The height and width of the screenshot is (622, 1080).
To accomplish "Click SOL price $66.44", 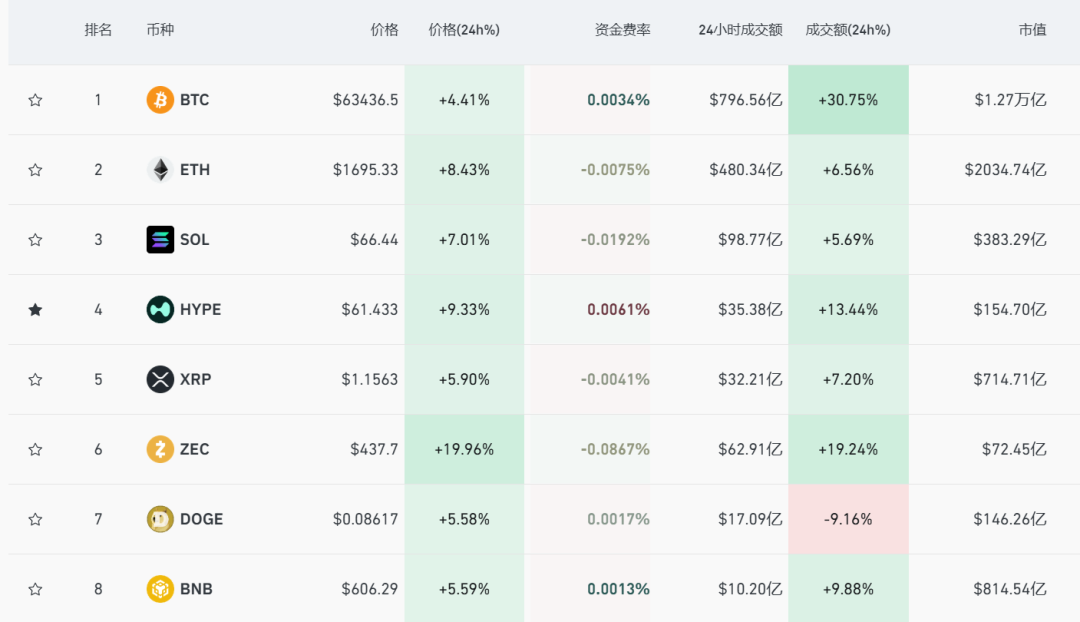I will pyautogui.click(x=374, y=240).
